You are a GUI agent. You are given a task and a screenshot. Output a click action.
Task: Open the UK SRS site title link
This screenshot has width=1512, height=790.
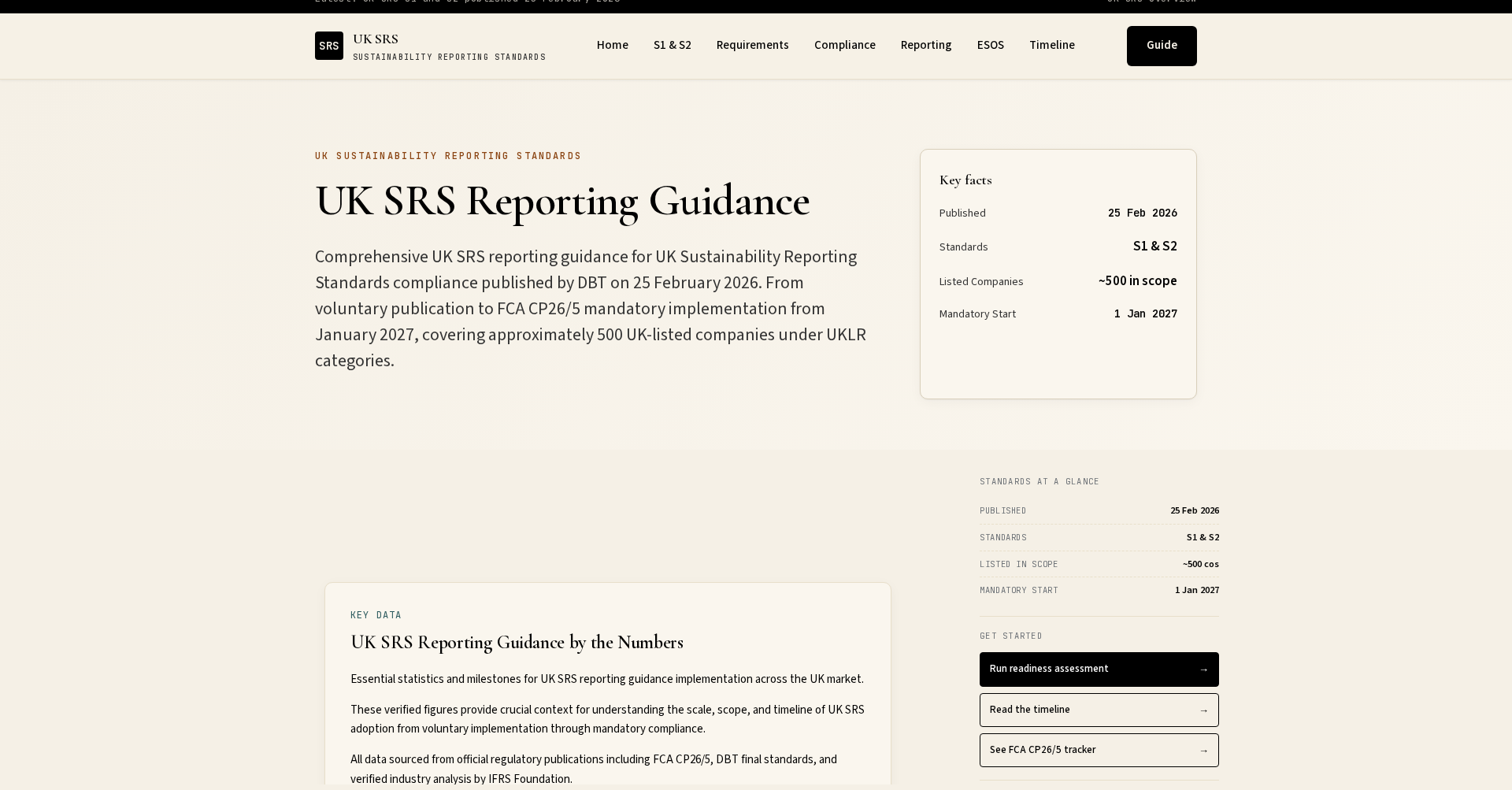point(376,39)
